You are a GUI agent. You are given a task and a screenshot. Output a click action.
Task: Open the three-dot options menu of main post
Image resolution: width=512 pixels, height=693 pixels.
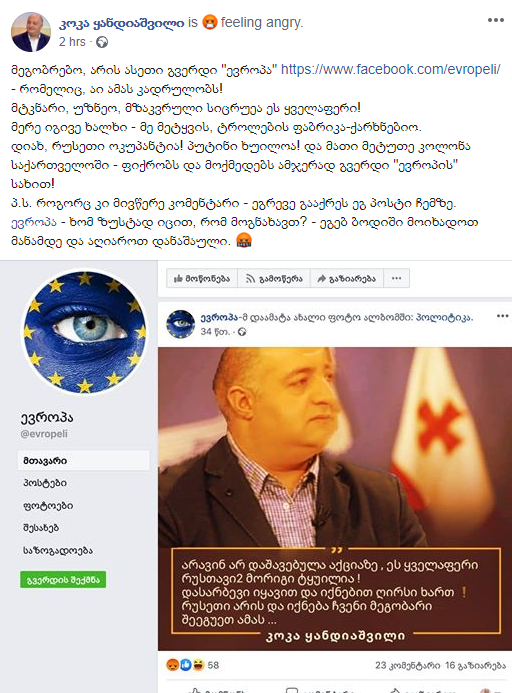tap(496, 20)
